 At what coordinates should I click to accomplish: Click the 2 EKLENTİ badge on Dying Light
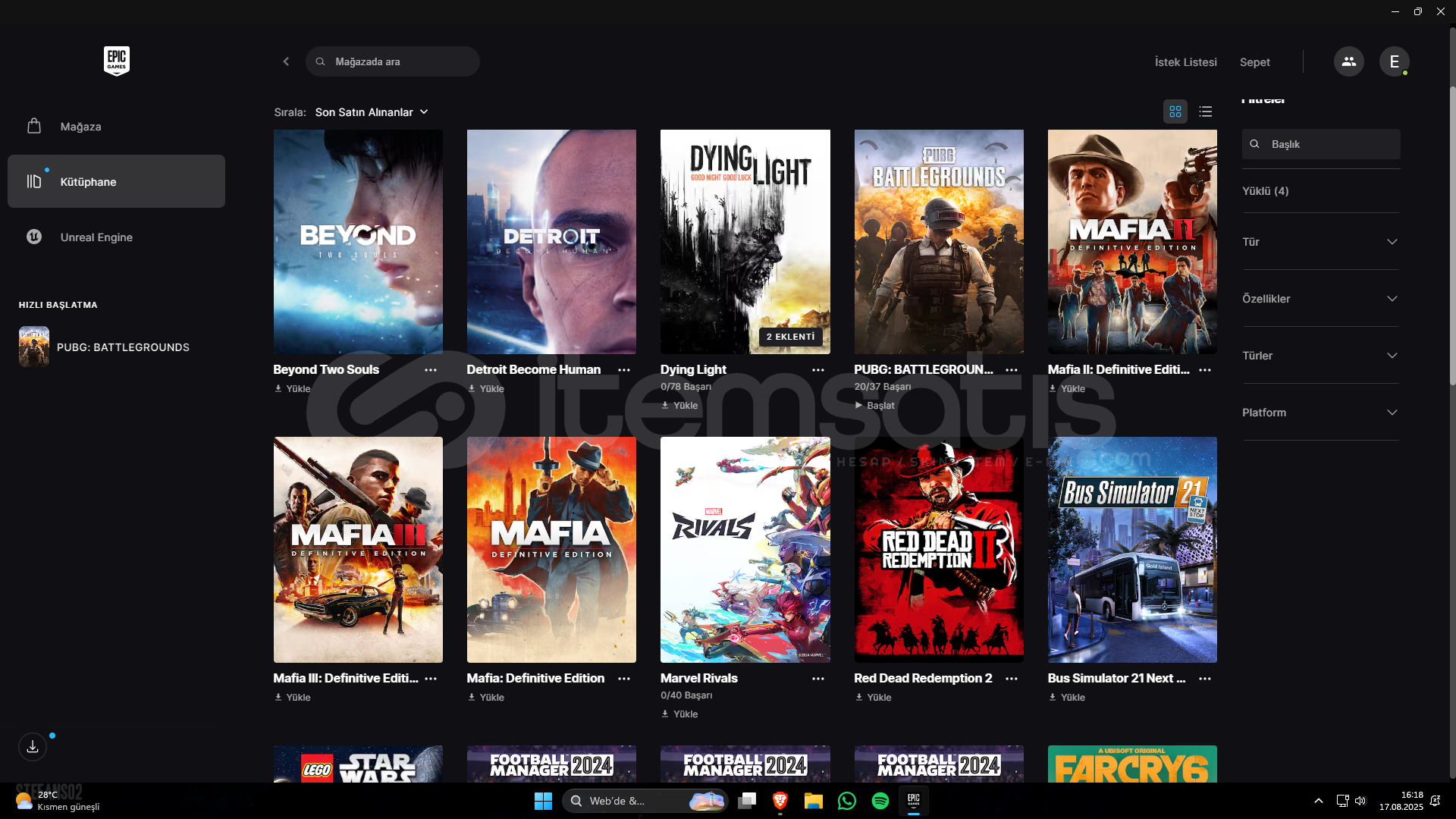click(x=790, y=337)
